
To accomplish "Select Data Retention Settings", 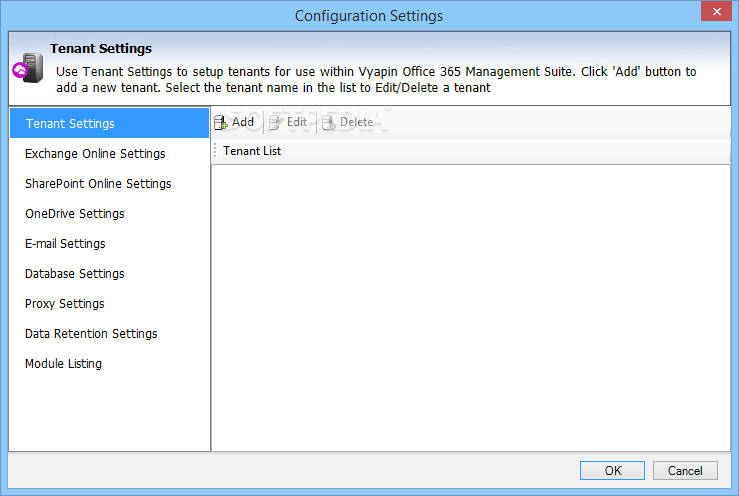I will pos(109,334).
